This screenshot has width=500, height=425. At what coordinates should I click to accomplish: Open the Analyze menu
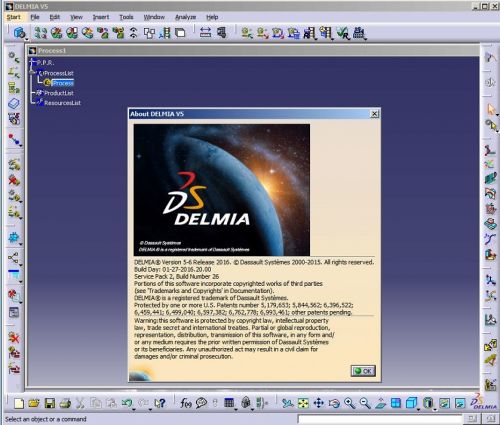click(x=185, y=17)
